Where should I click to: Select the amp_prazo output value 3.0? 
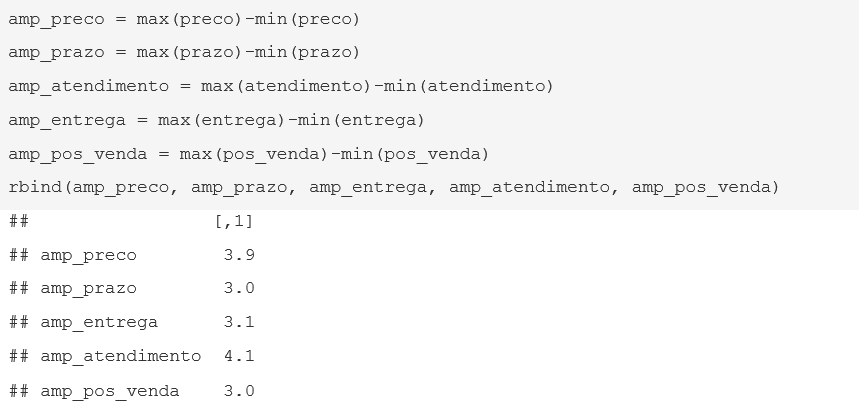[x=239, y=288]
